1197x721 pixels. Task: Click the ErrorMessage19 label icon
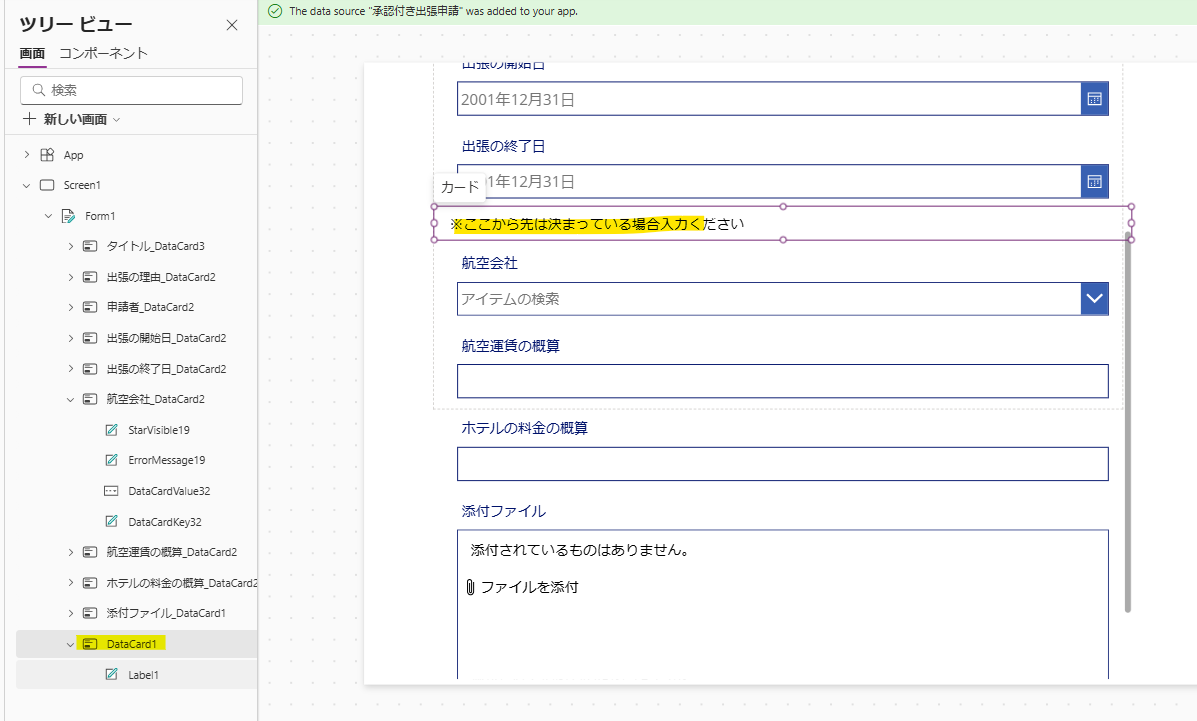click(111, 460)
